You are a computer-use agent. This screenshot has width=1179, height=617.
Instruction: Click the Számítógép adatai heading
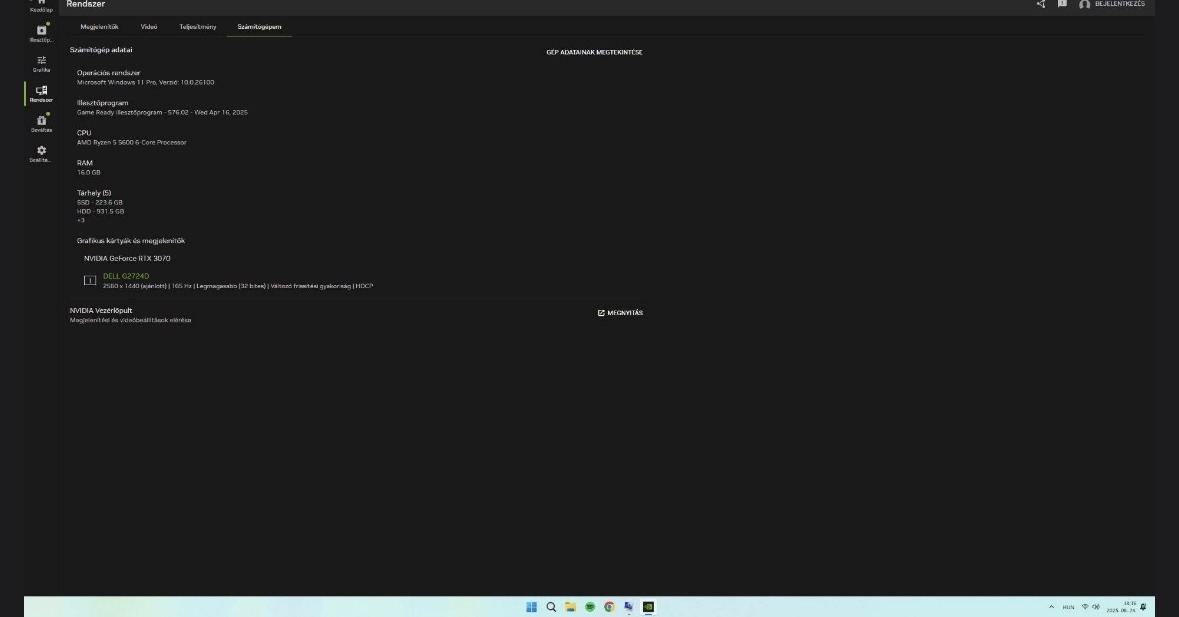pos(101,50)
